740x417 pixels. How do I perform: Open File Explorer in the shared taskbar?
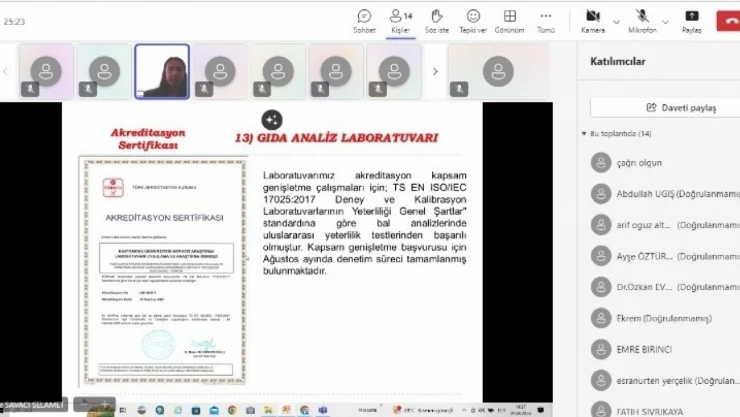[268, 410]
